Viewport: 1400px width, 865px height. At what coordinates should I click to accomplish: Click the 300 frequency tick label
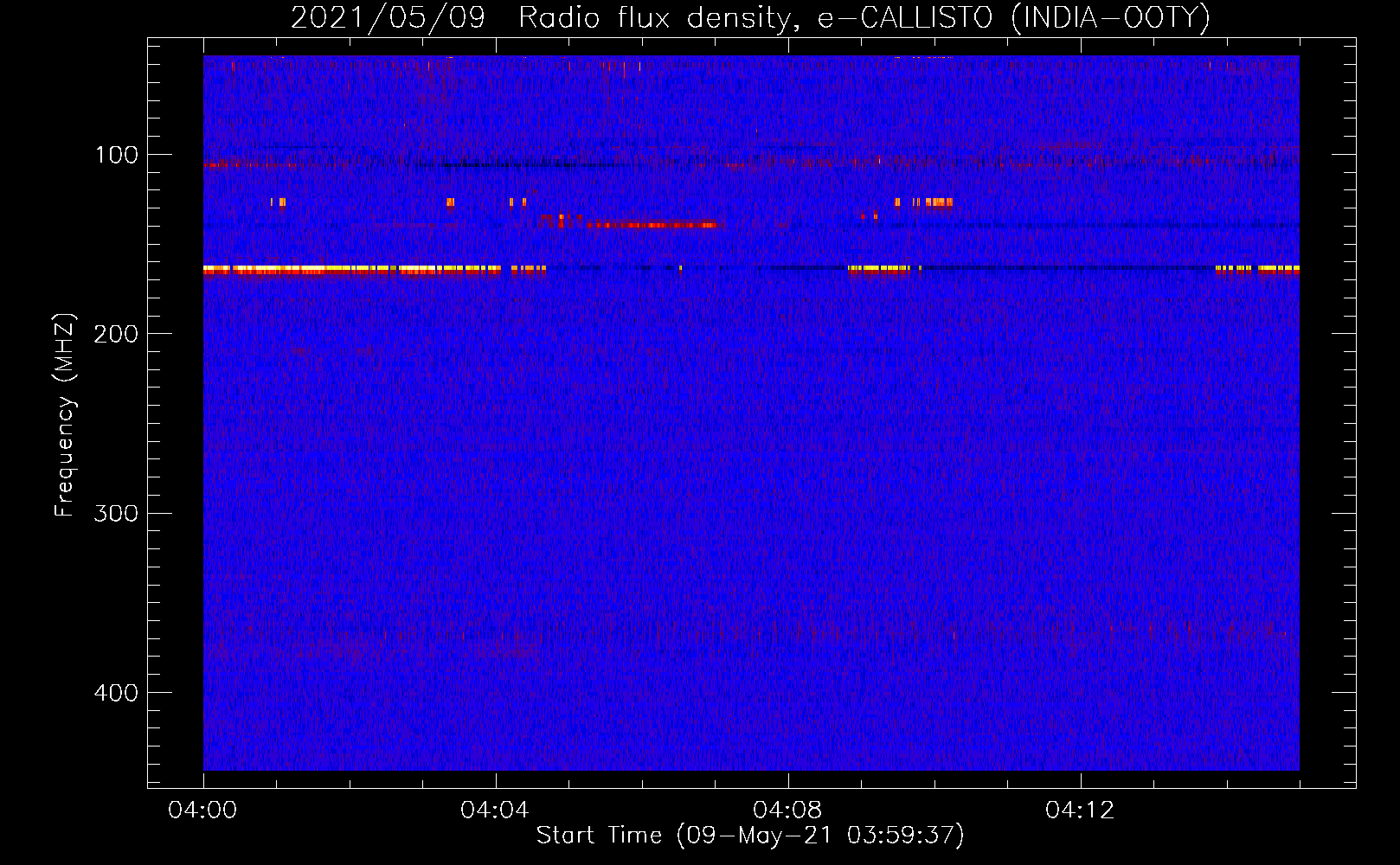tap(117, 514)
